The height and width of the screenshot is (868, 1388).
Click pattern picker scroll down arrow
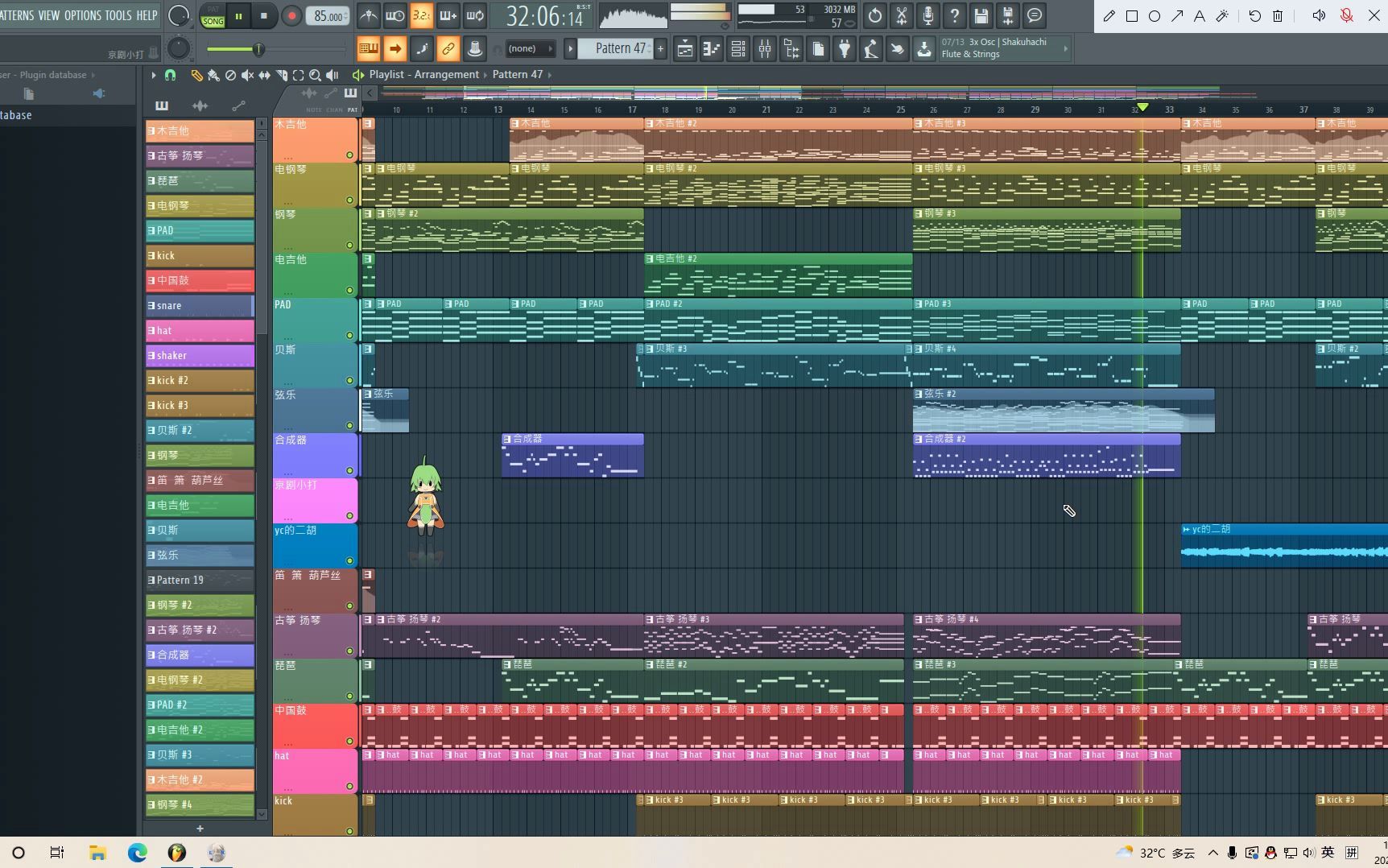(x=261, y=814)
